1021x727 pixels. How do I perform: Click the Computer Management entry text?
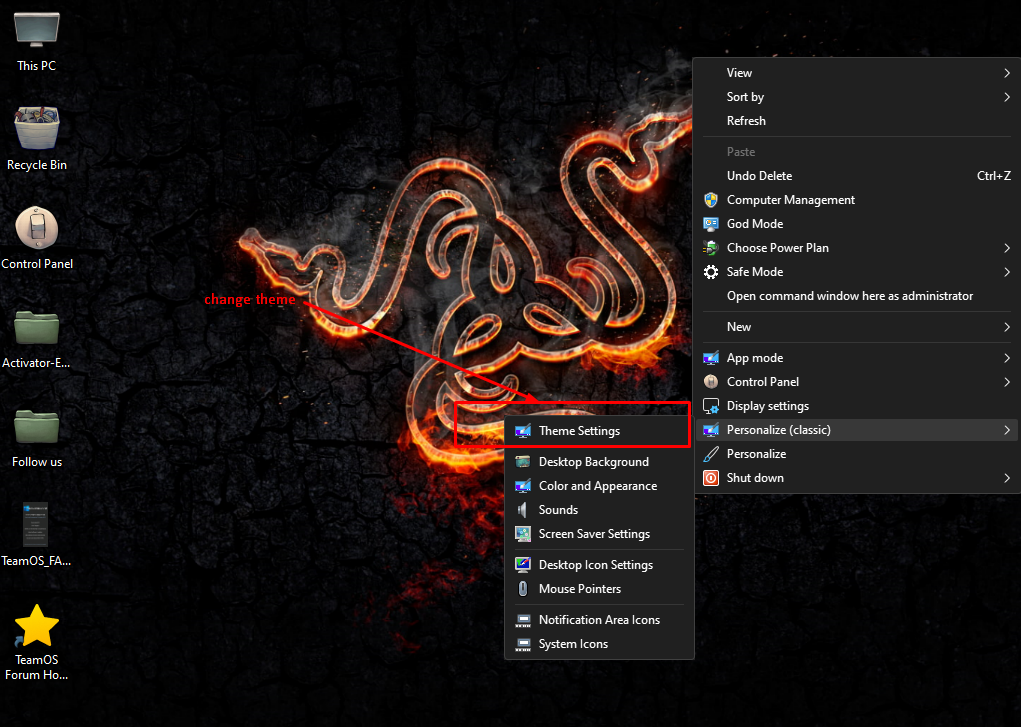click(790, 200)
